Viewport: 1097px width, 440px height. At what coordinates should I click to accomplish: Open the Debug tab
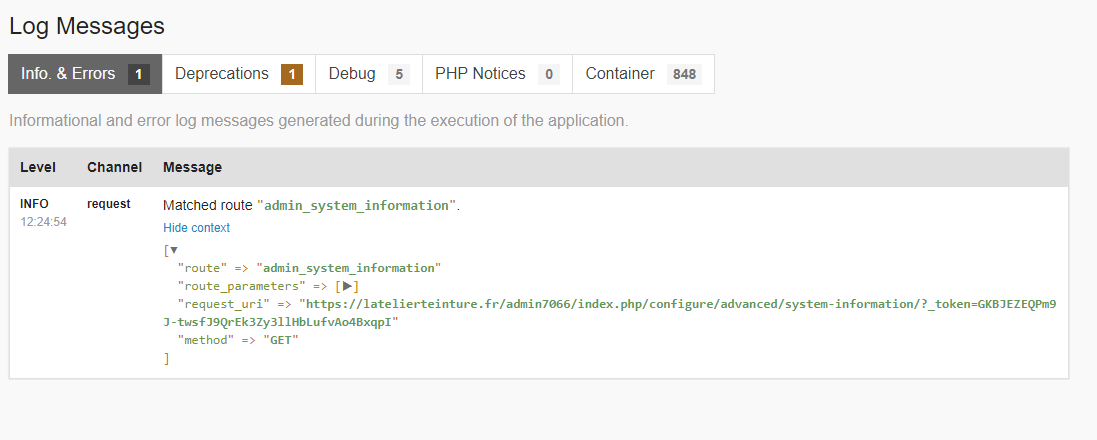(369, 74)
